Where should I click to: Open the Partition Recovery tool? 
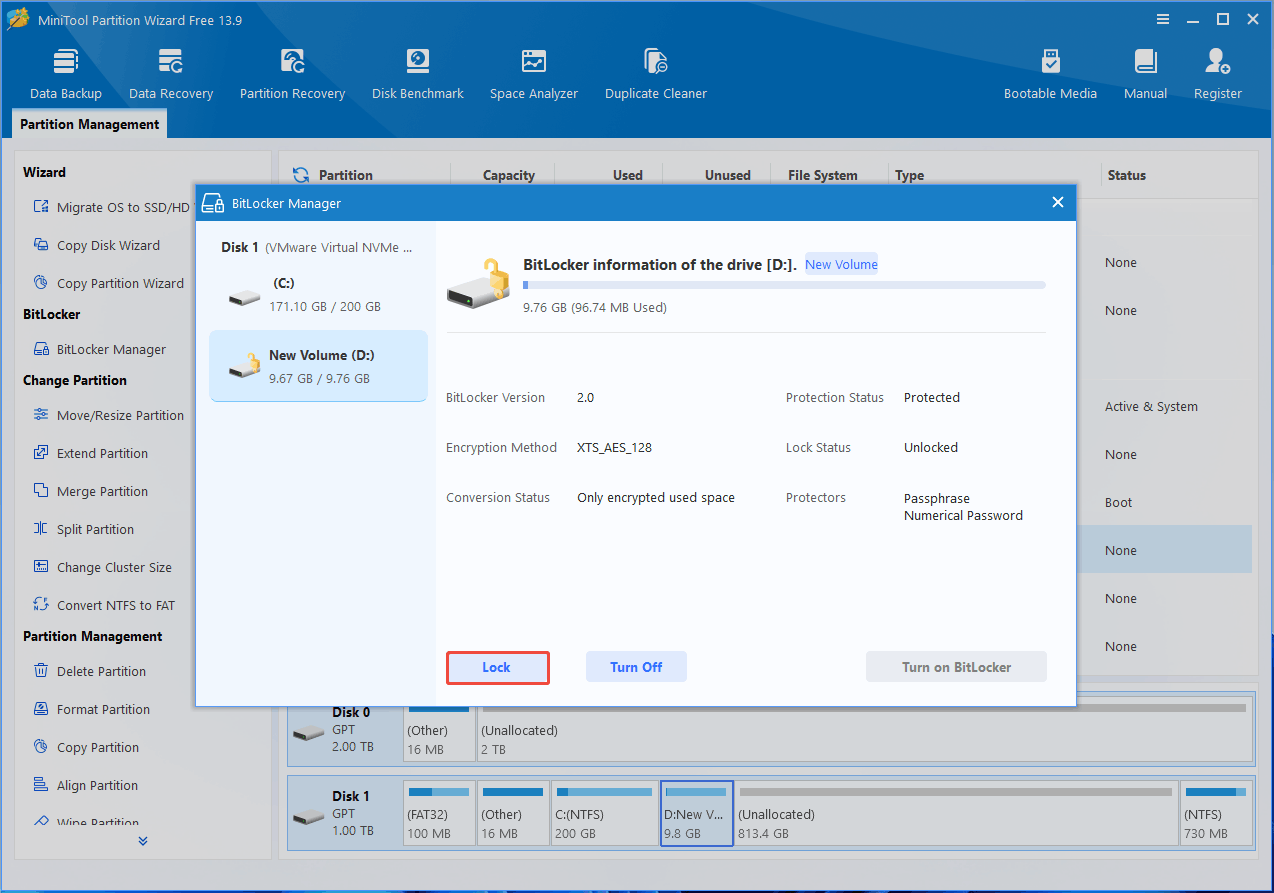coord(292,74)
